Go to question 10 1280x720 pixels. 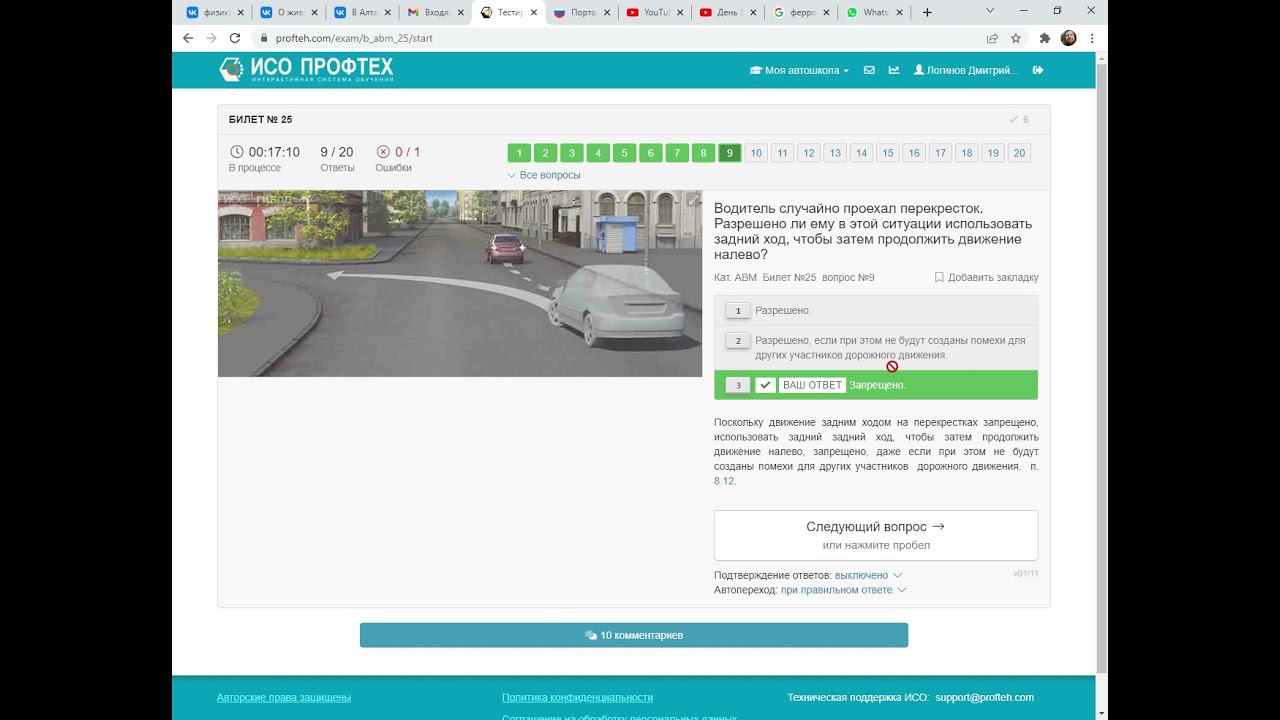coord(756,153)
